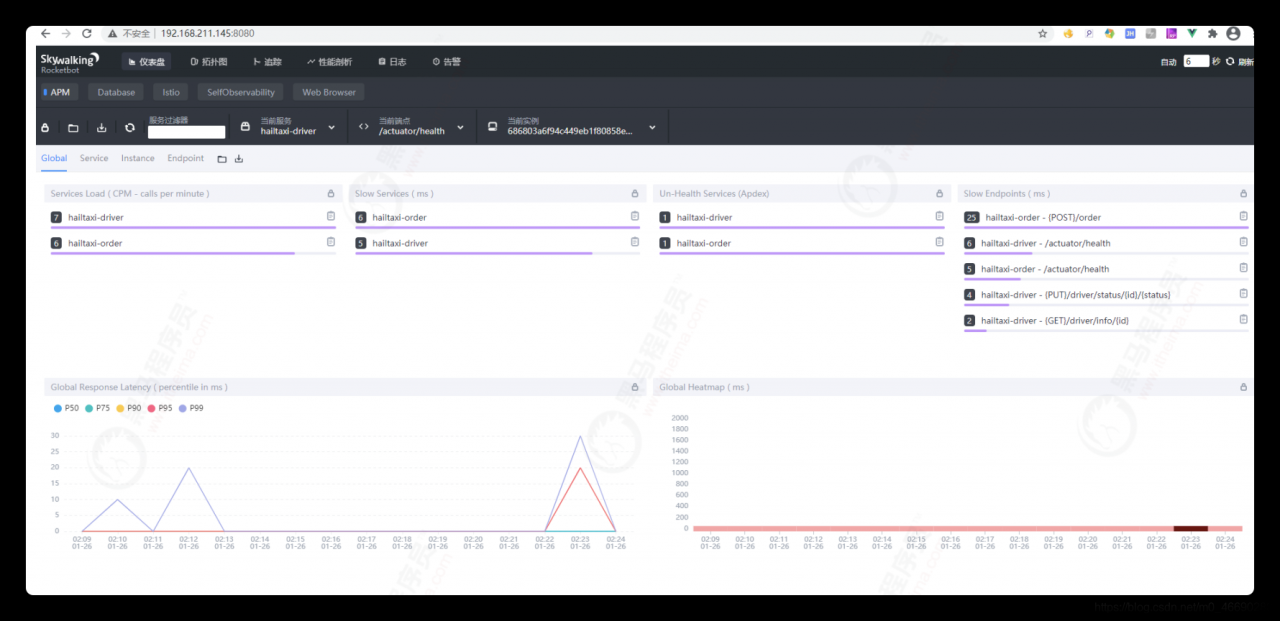Image resolution: width=1280 pixels, height=621 pixels.
Task: Click the import dashboard folder icon
Action: (73, 128)
